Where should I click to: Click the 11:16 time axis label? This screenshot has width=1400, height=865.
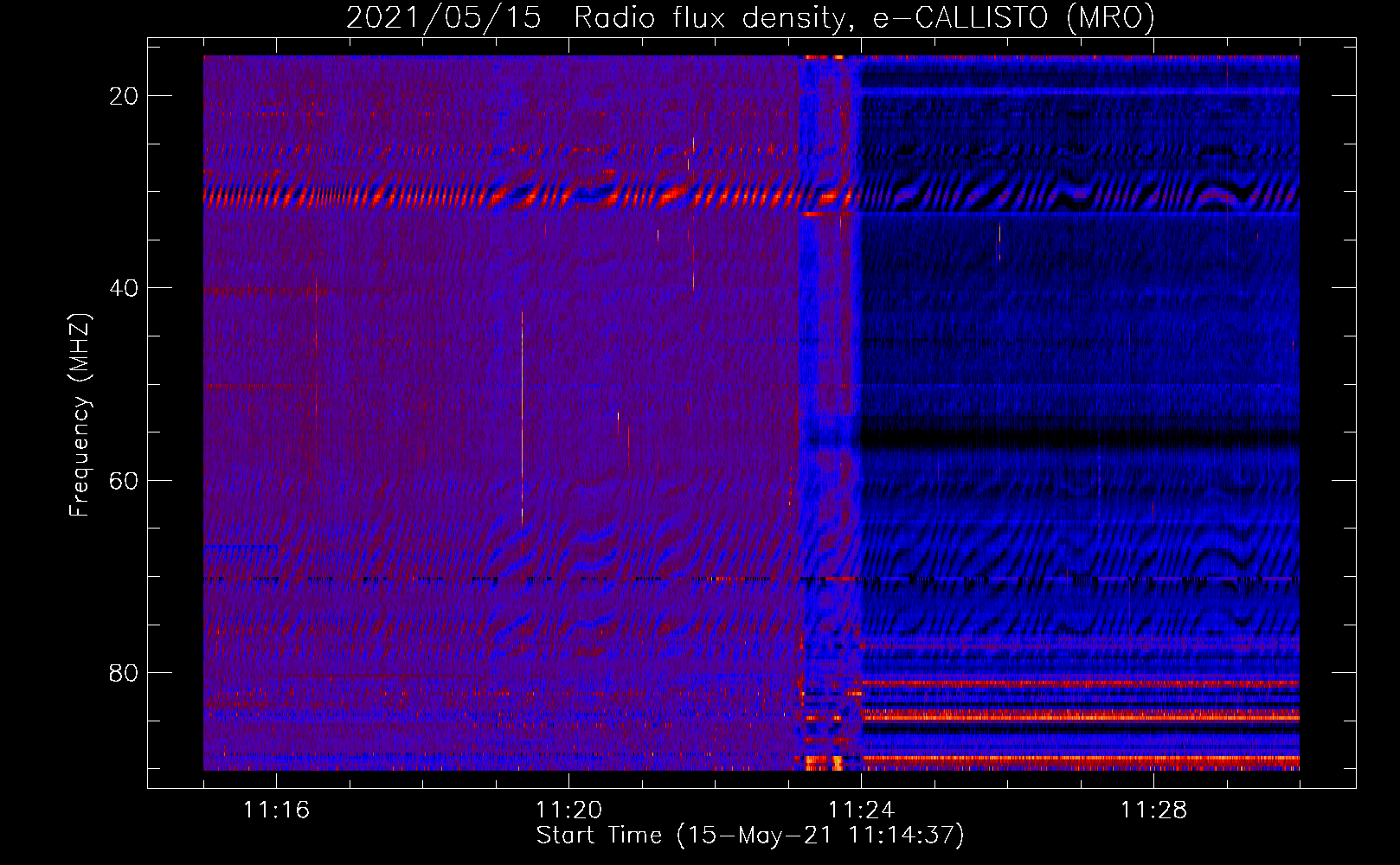276,810
